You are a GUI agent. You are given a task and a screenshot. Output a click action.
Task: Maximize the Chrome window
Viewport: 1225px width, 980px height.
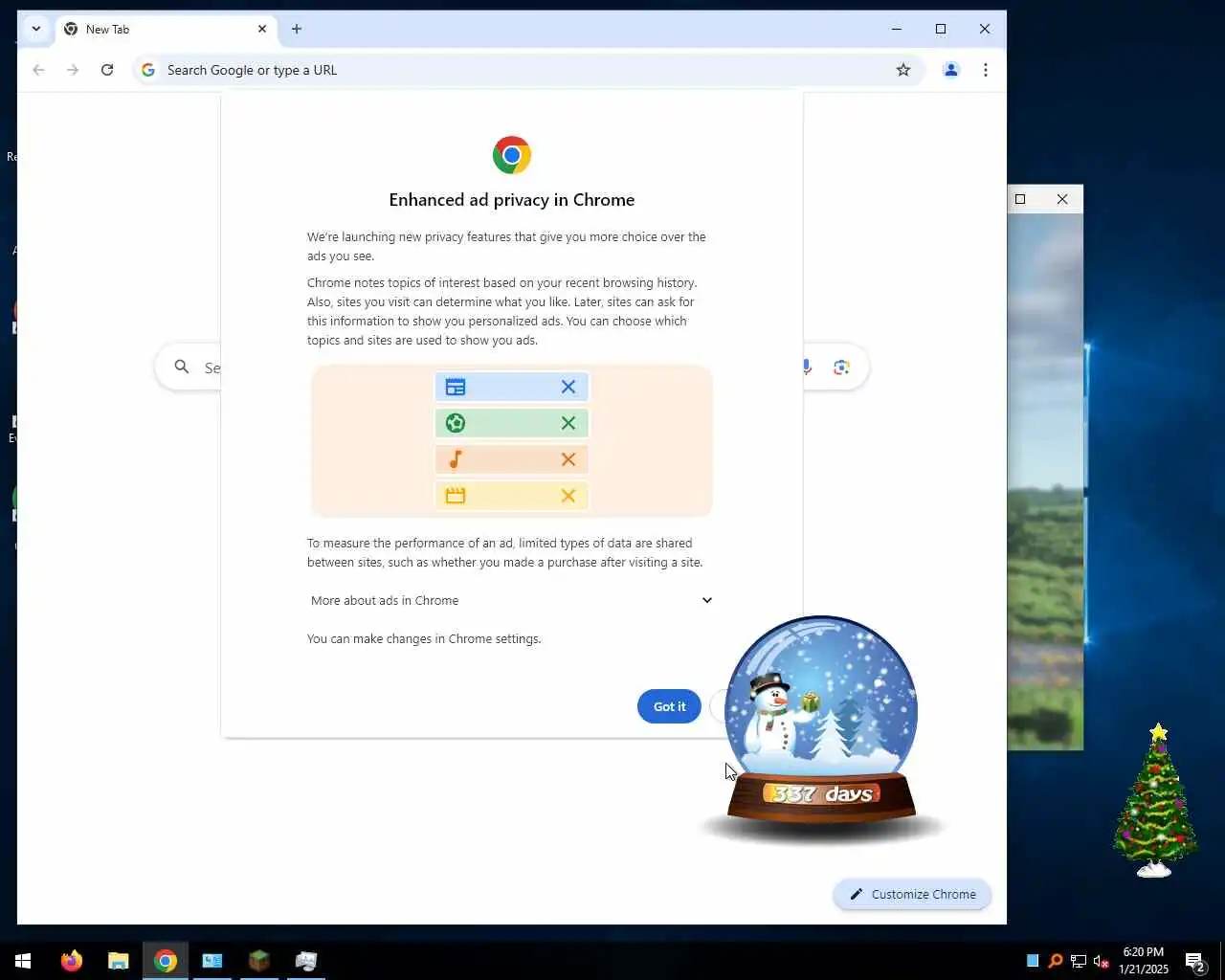coord(941,29)
